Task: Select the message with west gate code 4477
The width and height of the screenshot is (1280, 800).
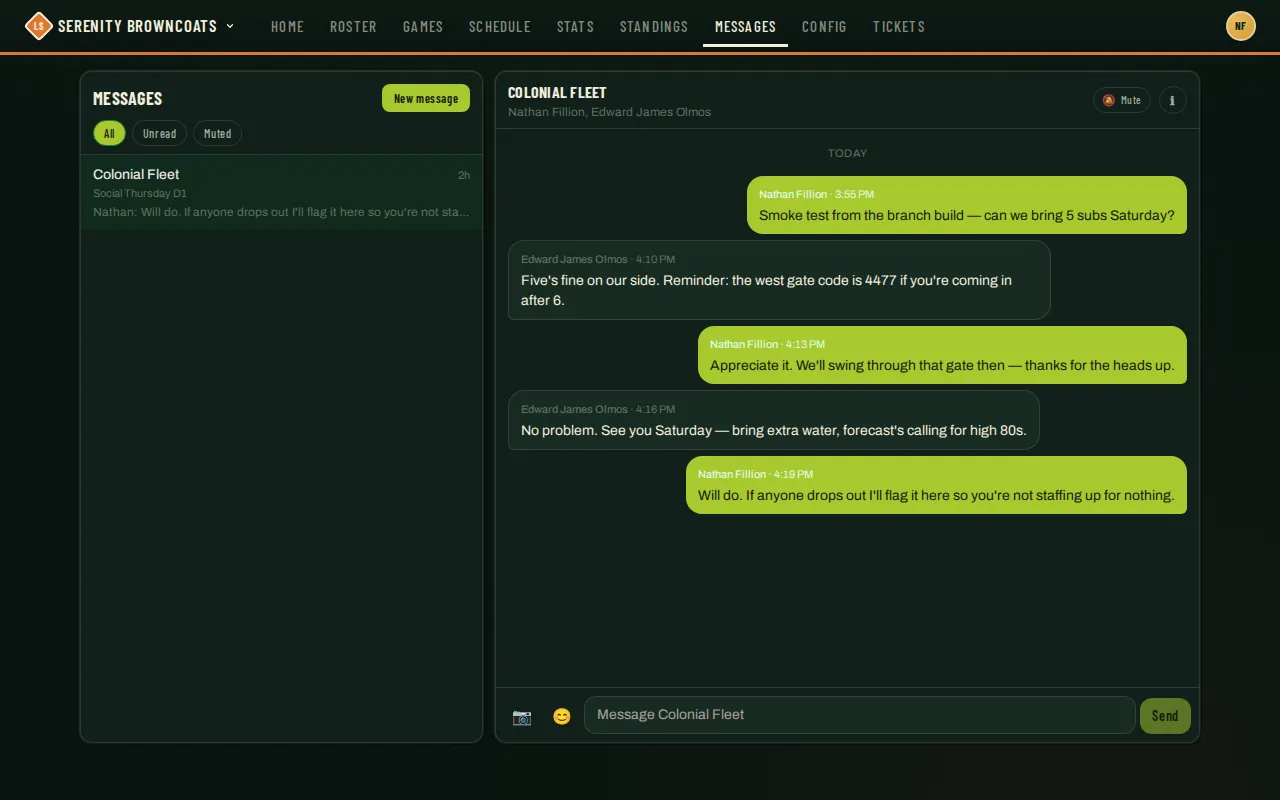Action: (x=779, y=280)
